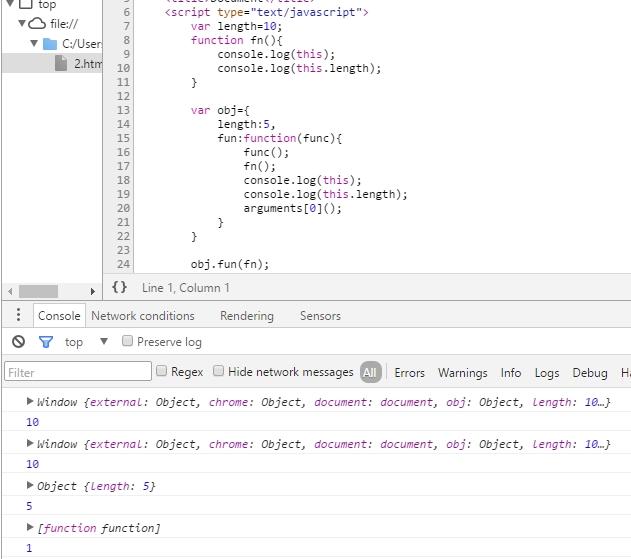Image resolution: width=631 pixels, height=559 pixels.
Task: Open the Rendering tab
Action: click(247, 316)
